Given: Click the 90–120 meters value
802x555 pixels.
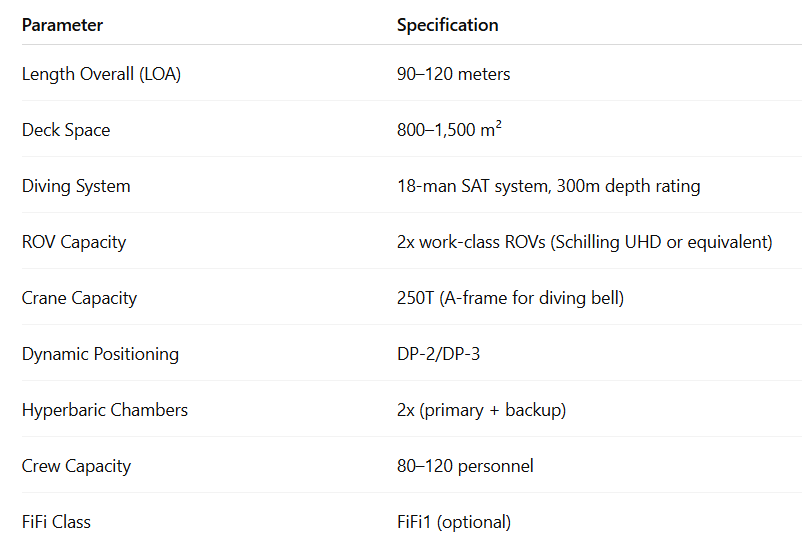Looking at the screenshot, I should pos(454,74).
